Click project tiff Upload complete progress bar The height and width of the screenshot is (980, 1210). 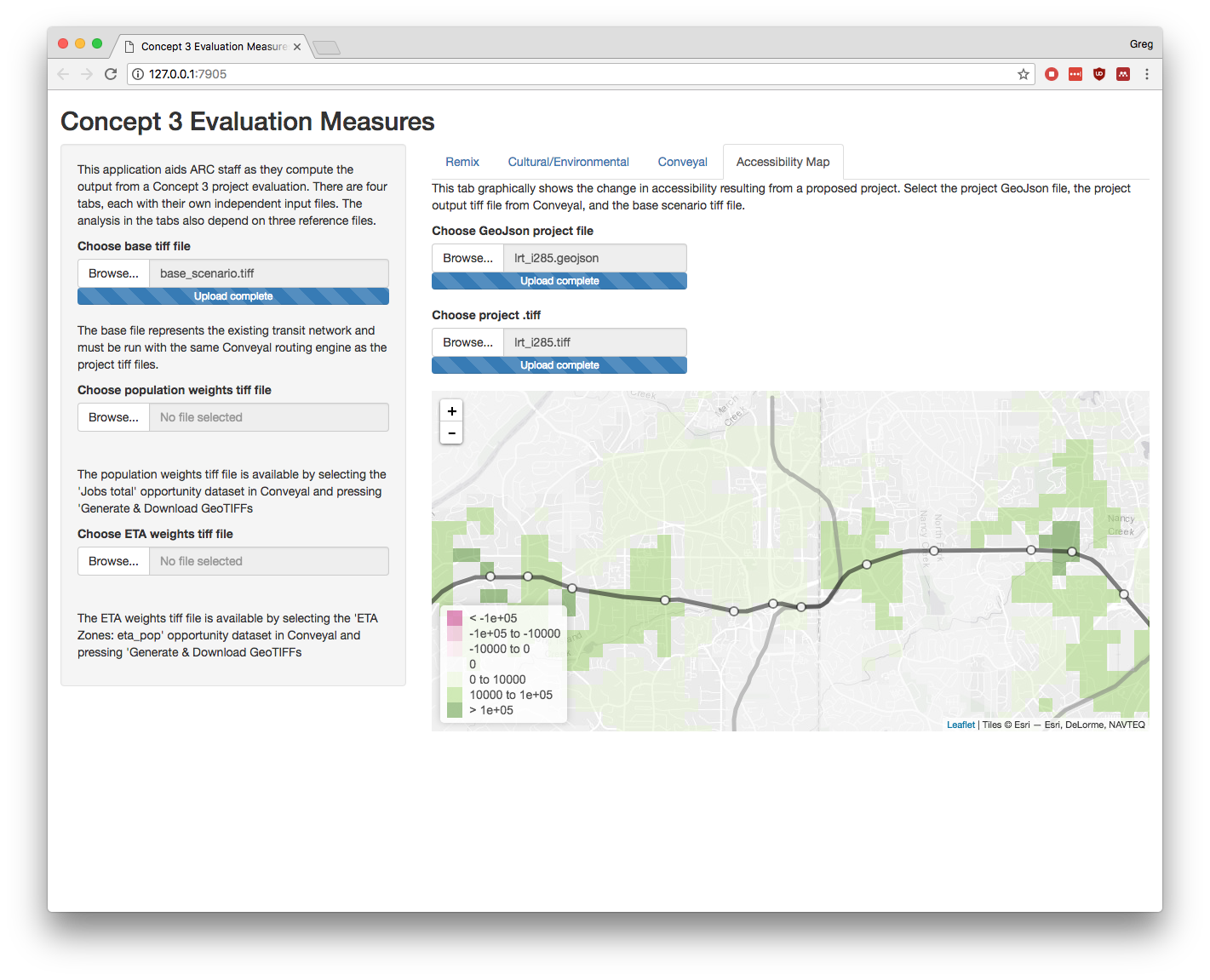coord(559,365)
